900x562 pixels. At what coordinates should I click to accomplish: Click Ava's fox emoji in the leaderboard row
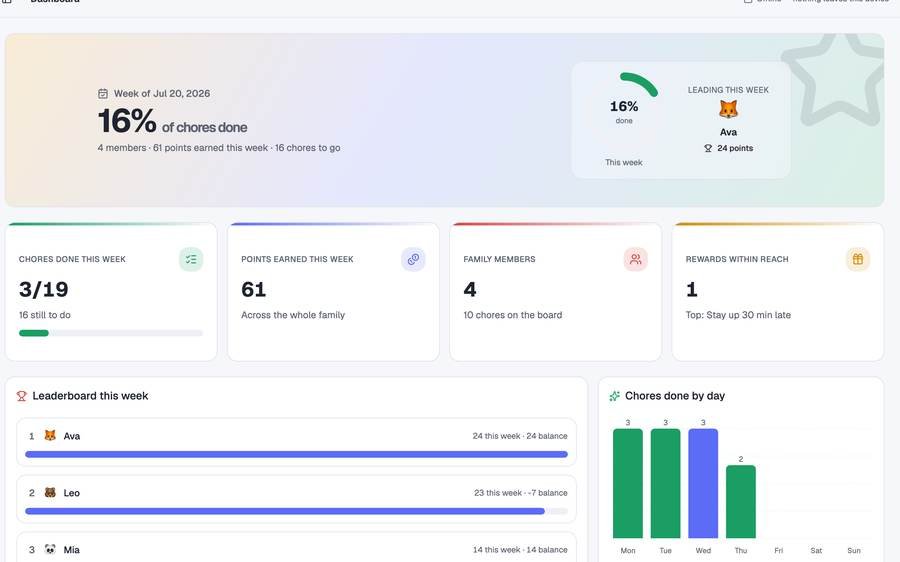pyautogui.click(x=51, y=436)
